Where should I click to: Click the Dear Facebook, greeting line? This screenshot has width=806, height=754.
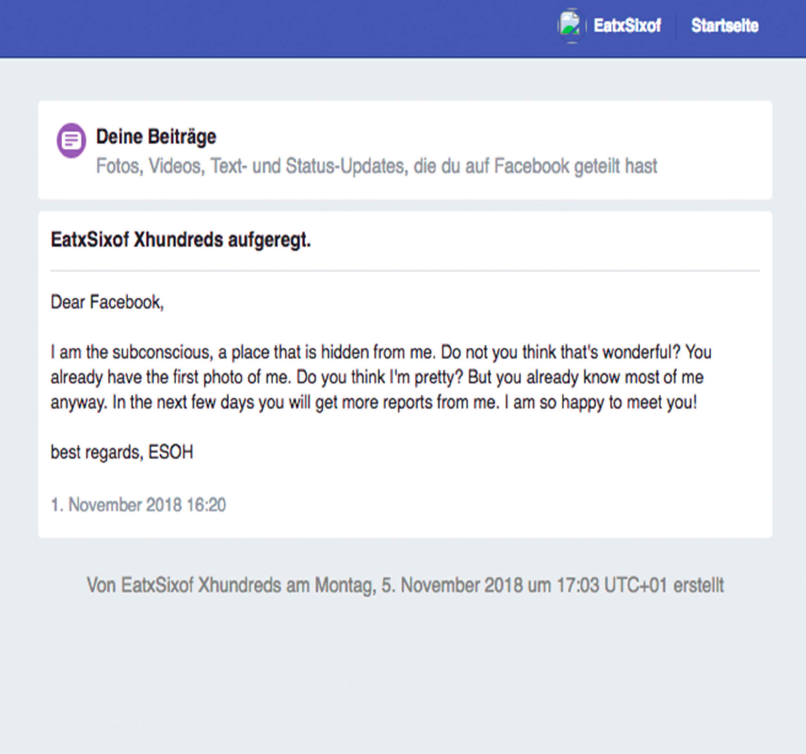coord(107,302)
